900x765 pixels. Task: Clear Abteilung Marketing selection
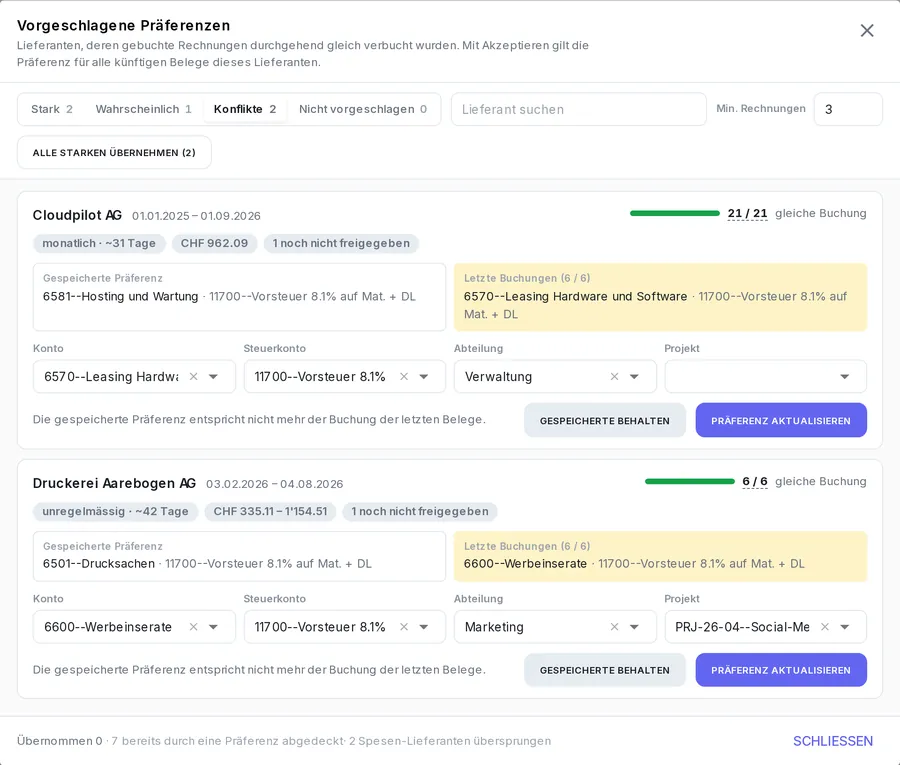614,627
